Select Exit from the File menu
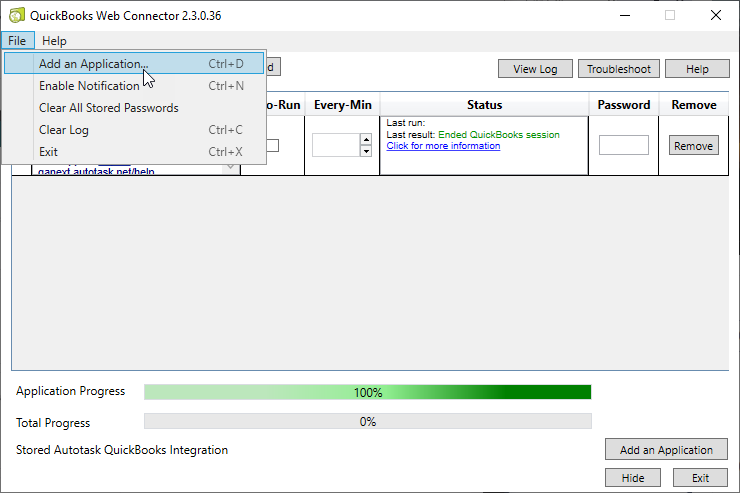This screenshot has width=740, height=493. pyautogui.click(x=48, y=152)
